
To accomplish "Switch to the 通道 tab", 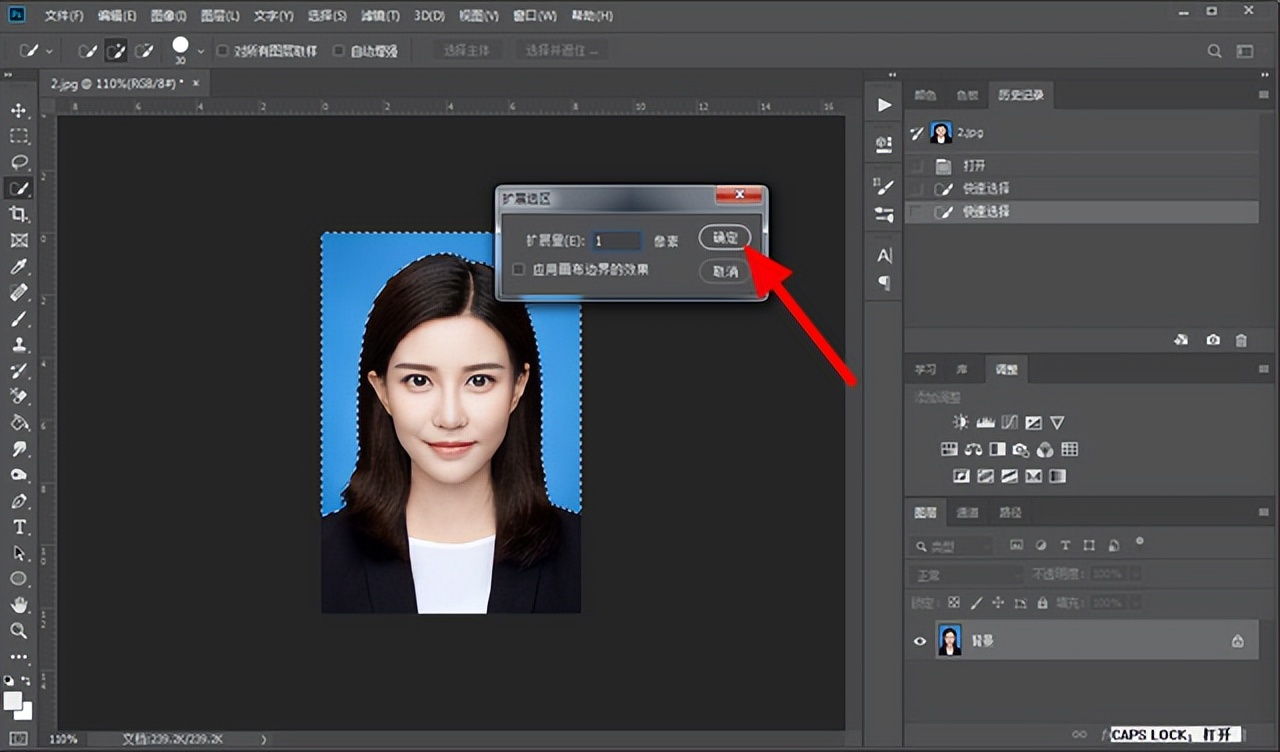I will 966,512.
